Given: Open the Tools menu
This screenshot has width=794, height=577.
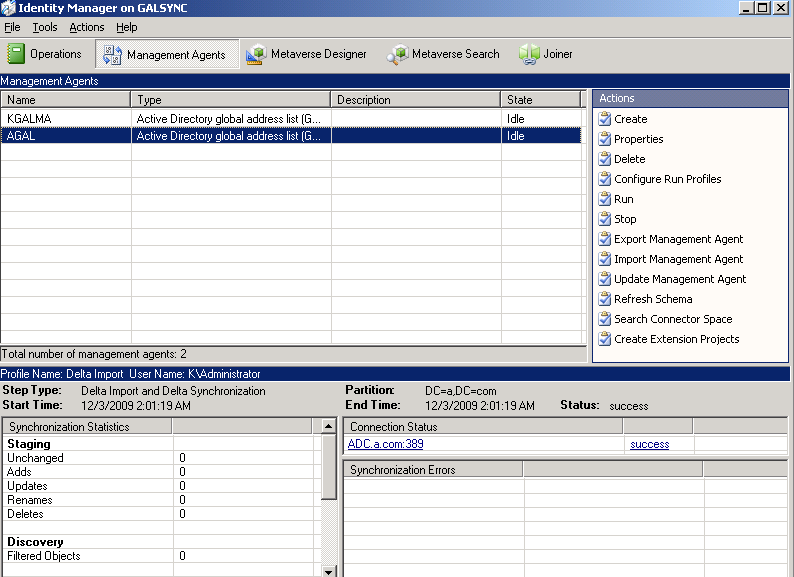Looking at the screenshot, I should [45, 27].
